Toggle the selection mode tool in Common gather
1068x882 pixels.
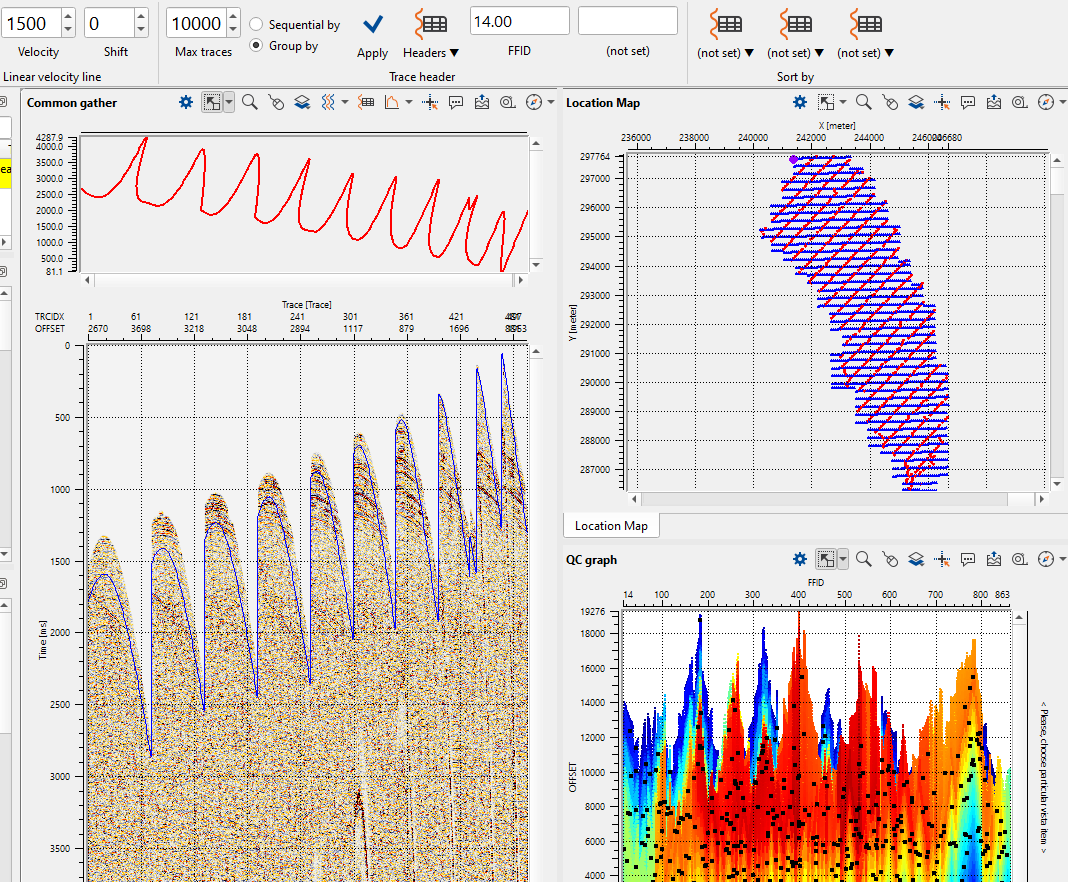tap(211, 102)
